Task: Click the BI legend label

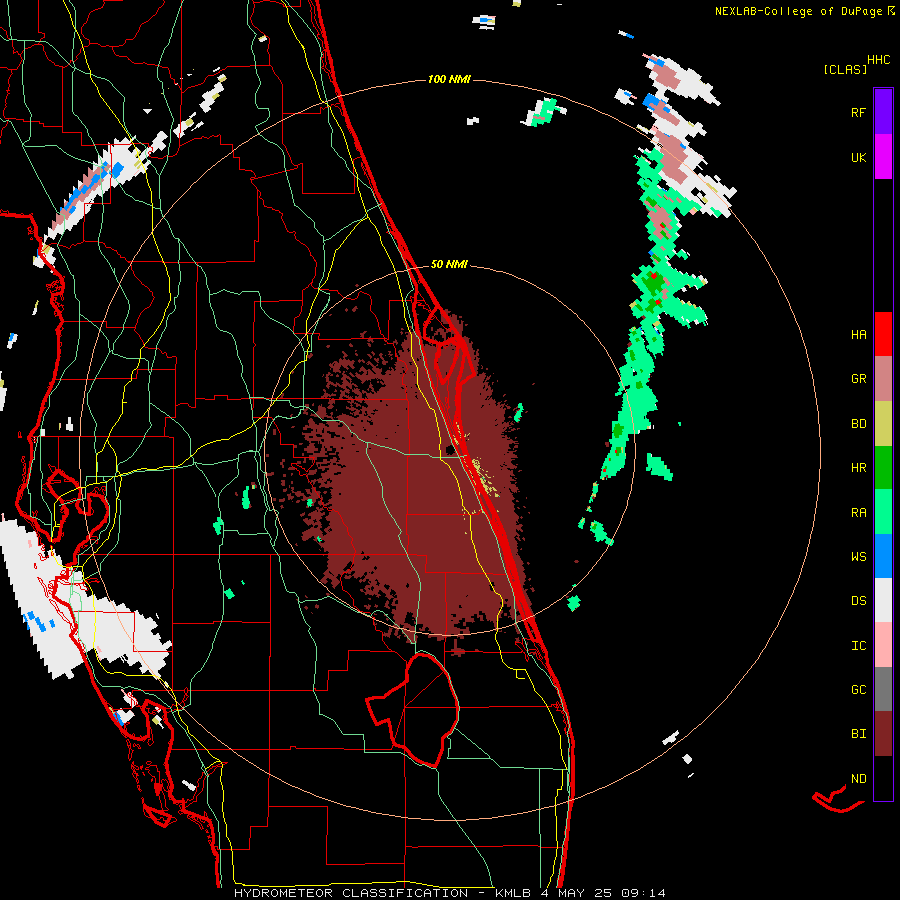Action: click(x=858, y=734)
